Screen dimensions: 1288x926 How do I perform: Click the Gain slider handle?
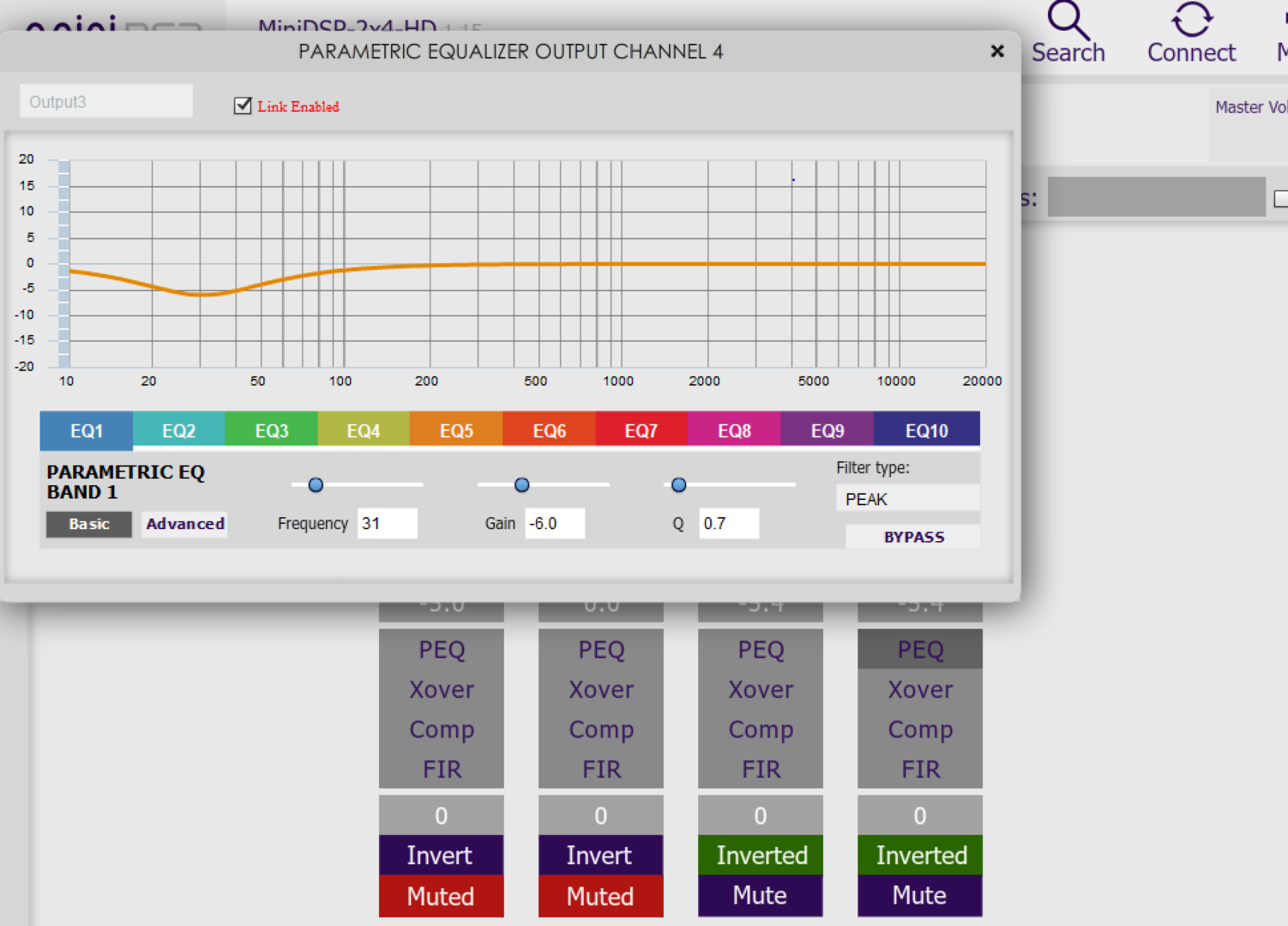[521, 485]
